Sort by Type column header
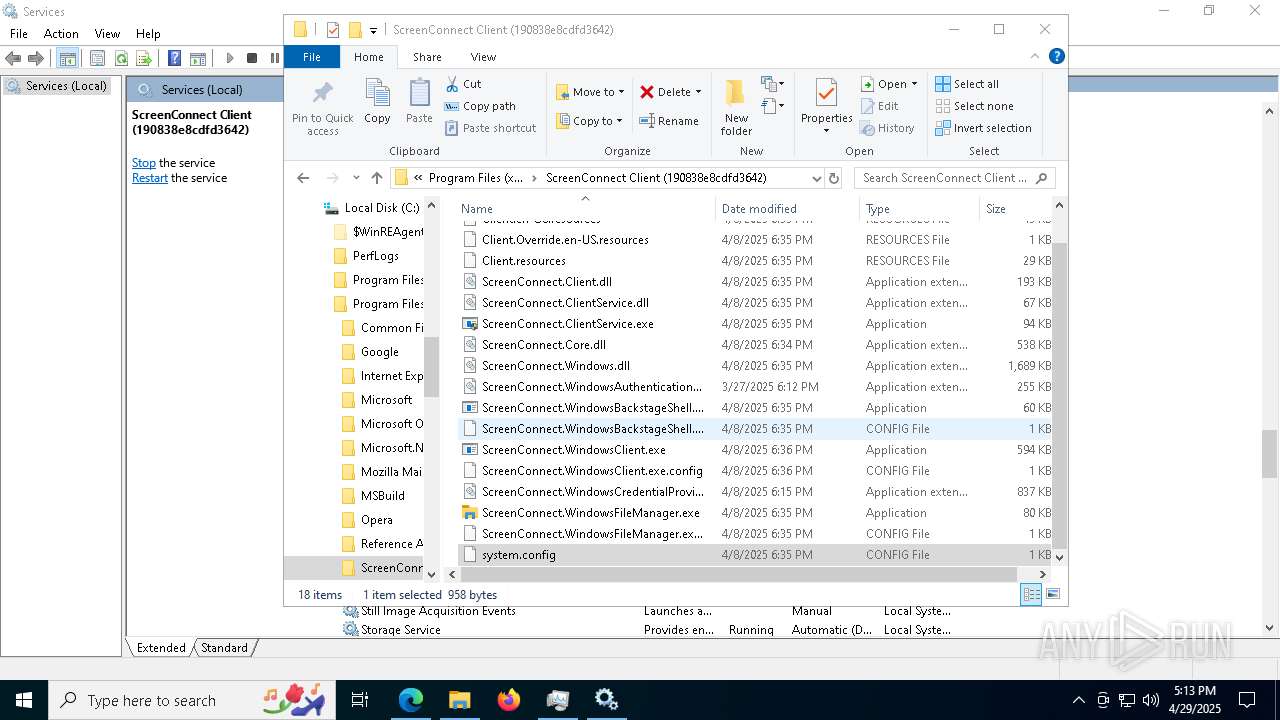The height and width of the screenshot is (720, 1280). click(x=920, y=209)
